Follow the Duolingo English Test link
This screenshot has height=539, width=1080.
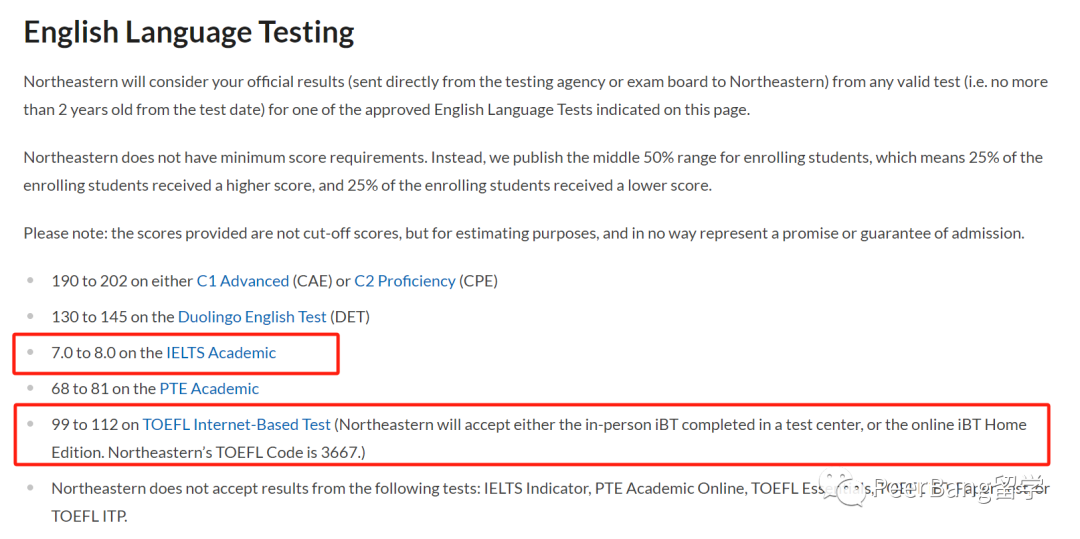pos(252,317)
